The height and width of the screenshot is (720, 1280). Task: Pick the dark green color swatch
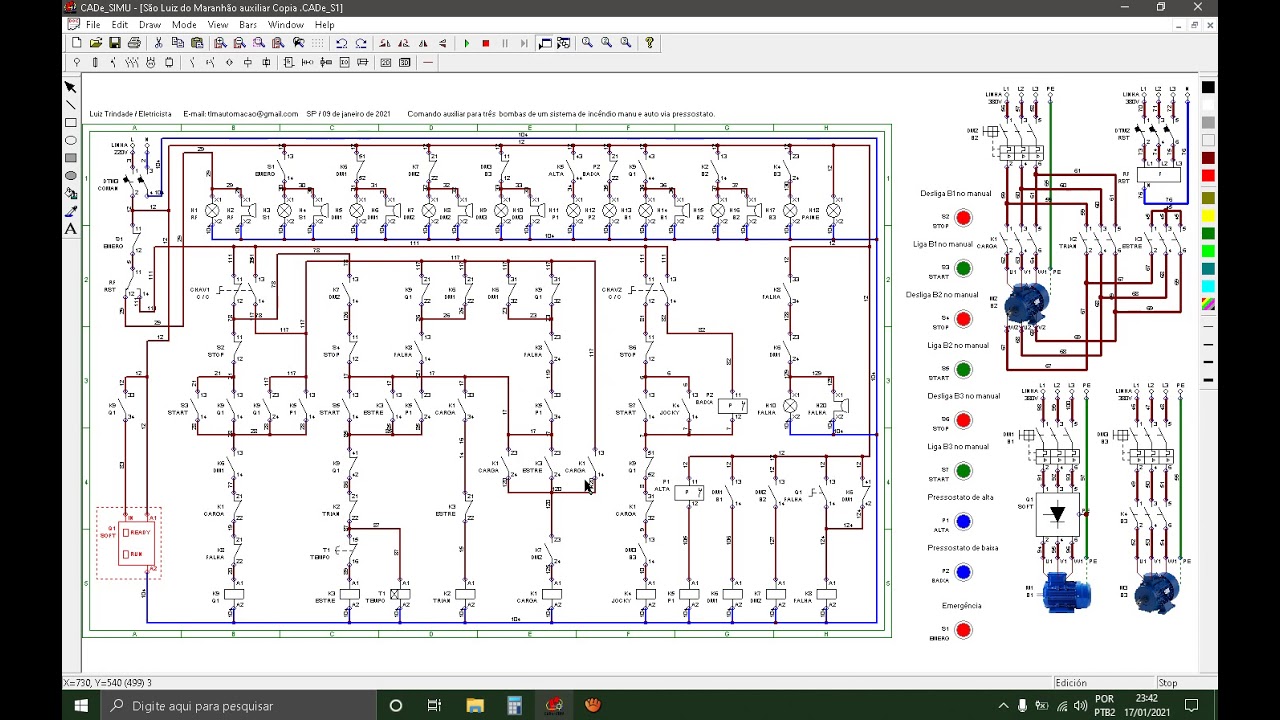pyautogui.click(x=1208, y=234)
